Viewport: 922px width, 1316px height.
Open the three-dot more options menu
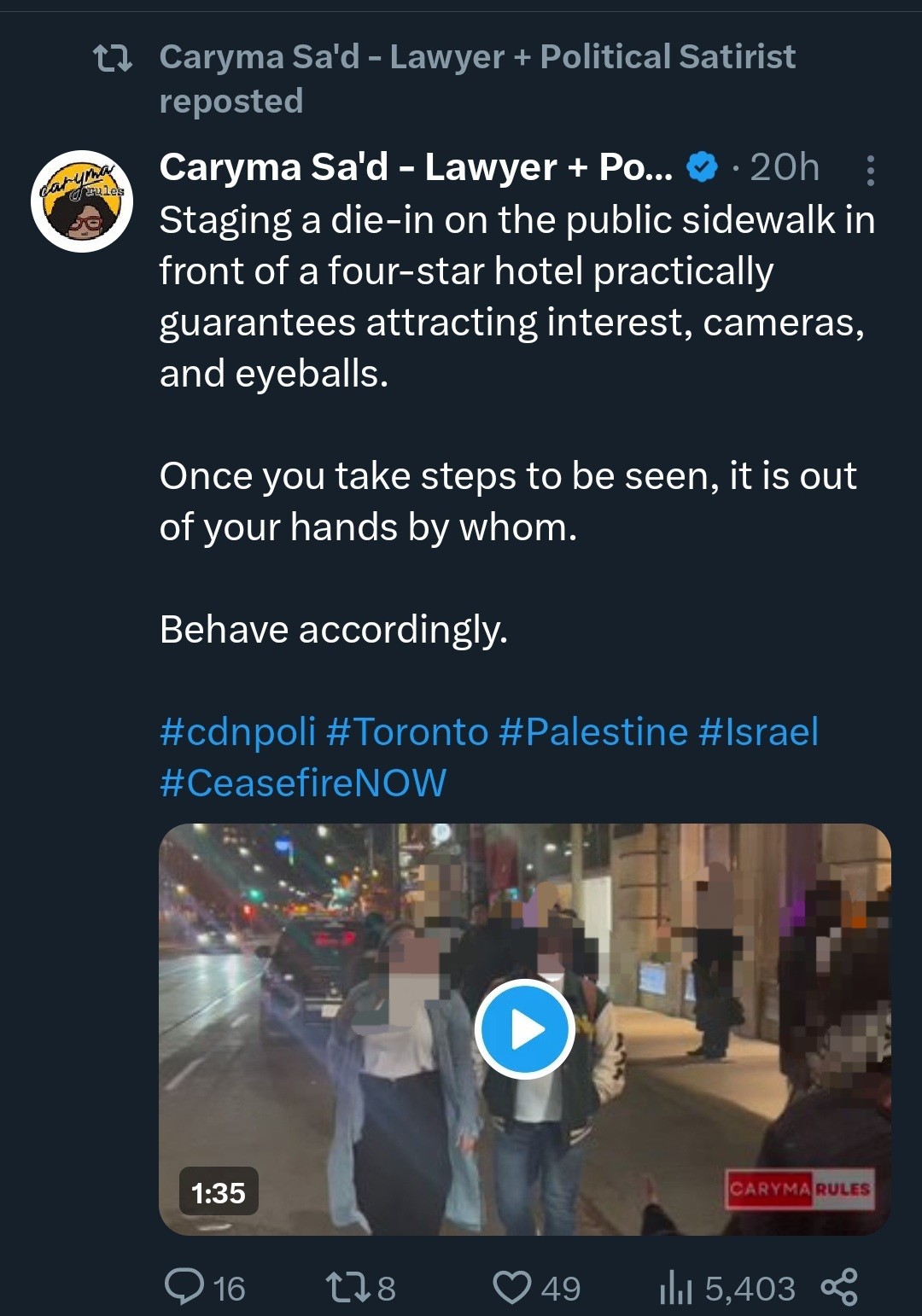point(870,171)
